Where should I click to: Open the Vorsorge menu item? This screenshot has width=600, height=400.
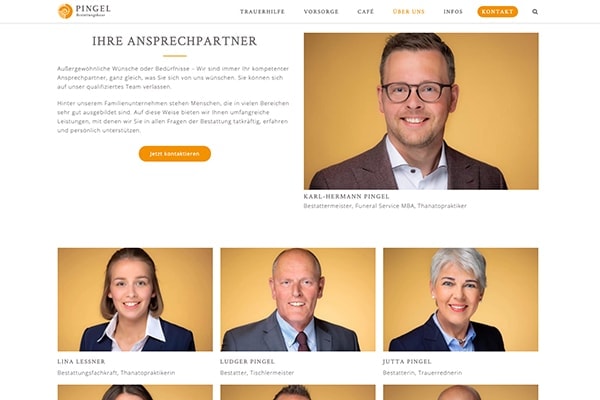tap(321, 12)
